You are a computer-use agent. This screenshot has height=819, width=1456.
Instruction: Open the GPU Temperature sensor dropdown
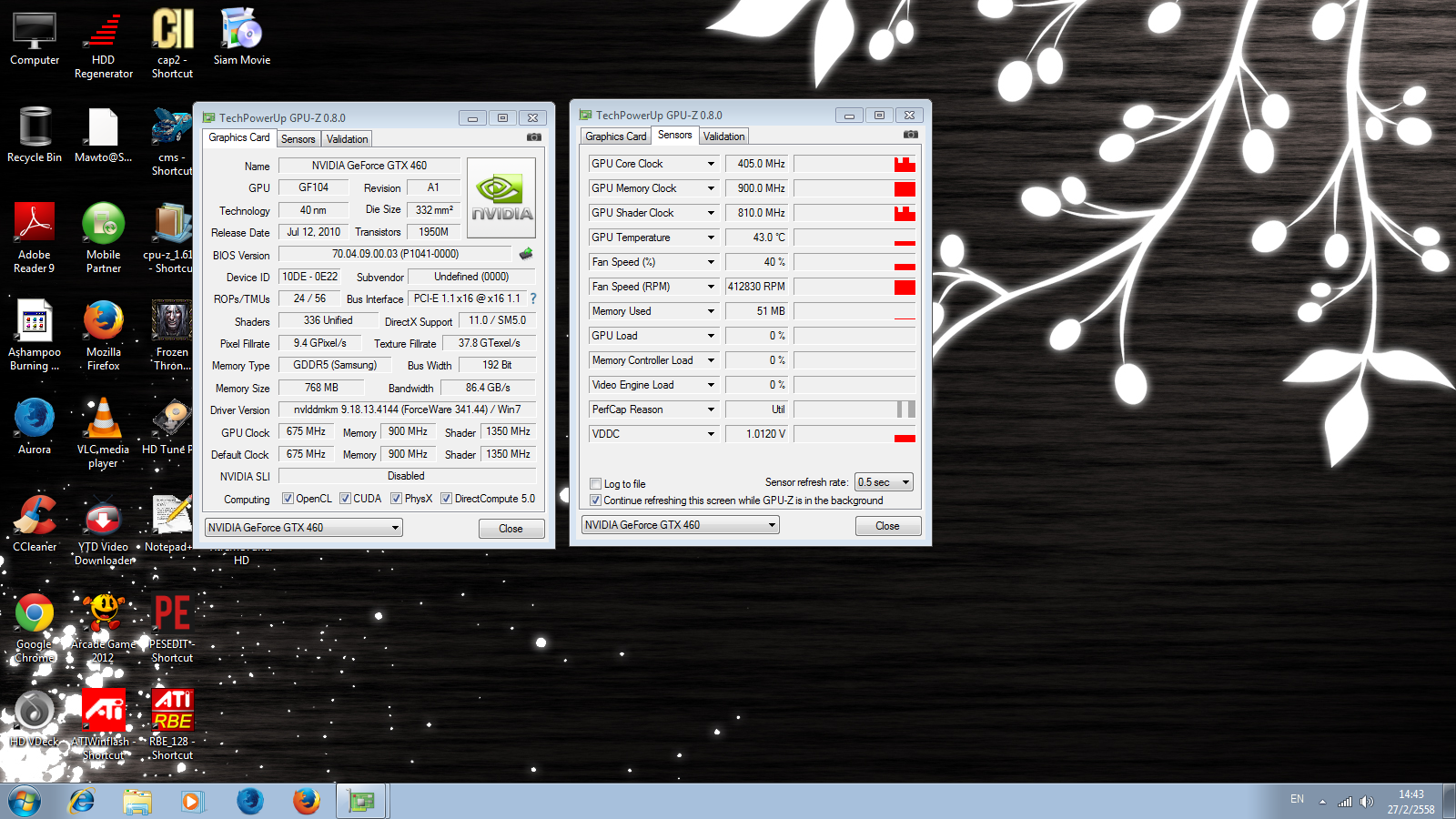tap(711, 238)
